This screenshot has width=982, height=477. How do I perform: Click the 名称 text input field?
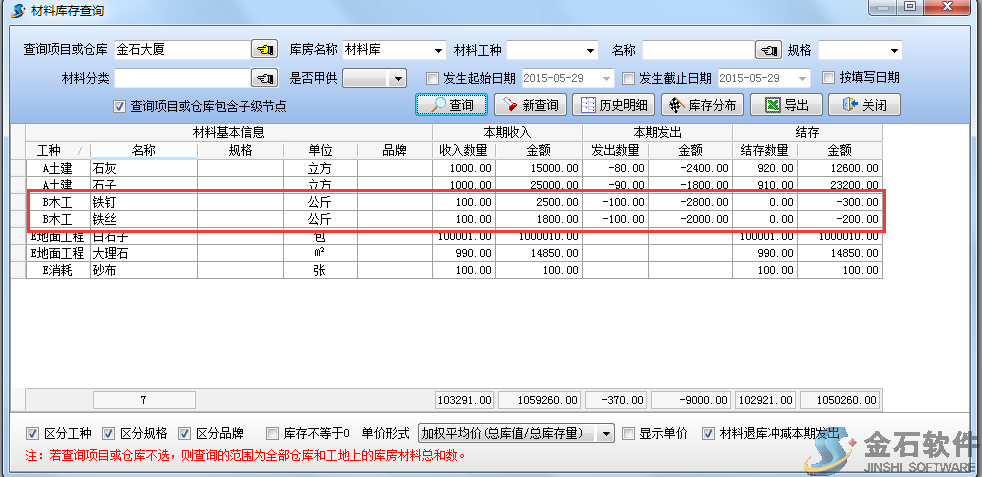tap(697, 50)
